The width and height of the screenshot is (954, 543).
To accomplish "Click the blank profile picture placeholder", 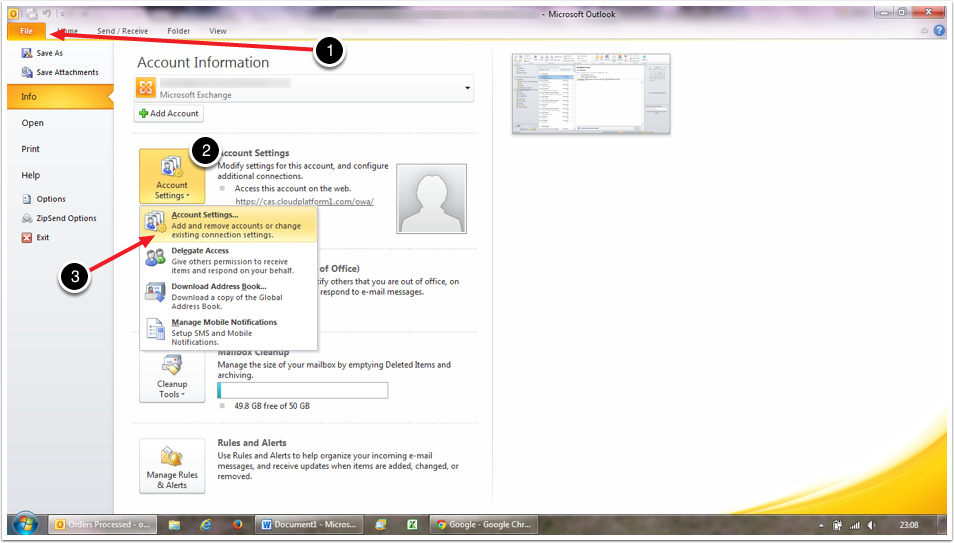I will (431, 198).
